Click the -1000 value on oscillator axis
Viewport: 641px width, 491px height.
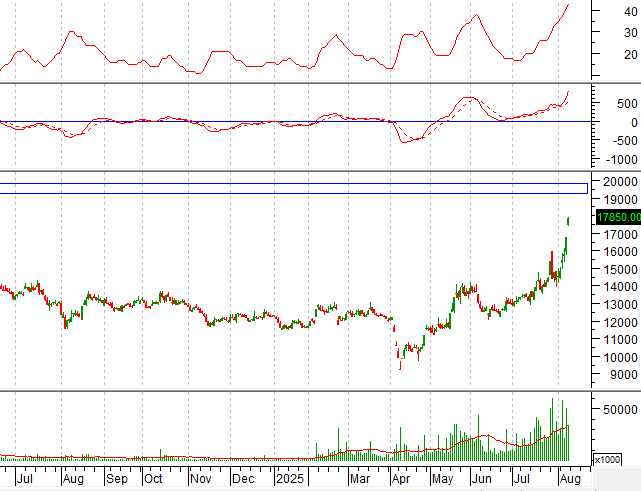[621, 159]
